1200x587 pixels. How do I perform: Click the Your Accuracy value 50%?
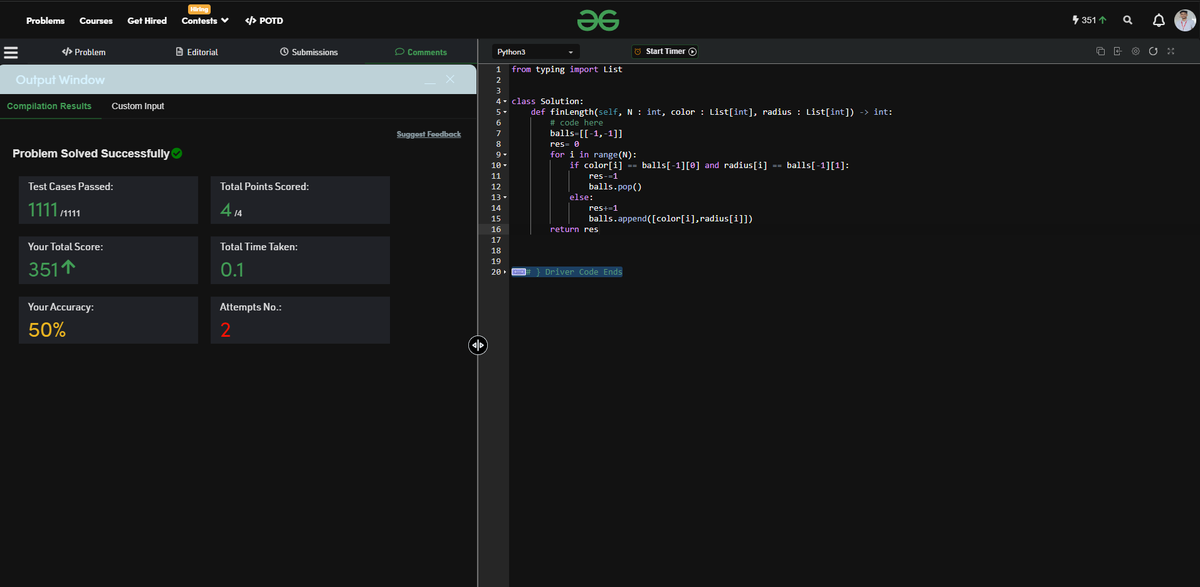(x=47, y=331)
